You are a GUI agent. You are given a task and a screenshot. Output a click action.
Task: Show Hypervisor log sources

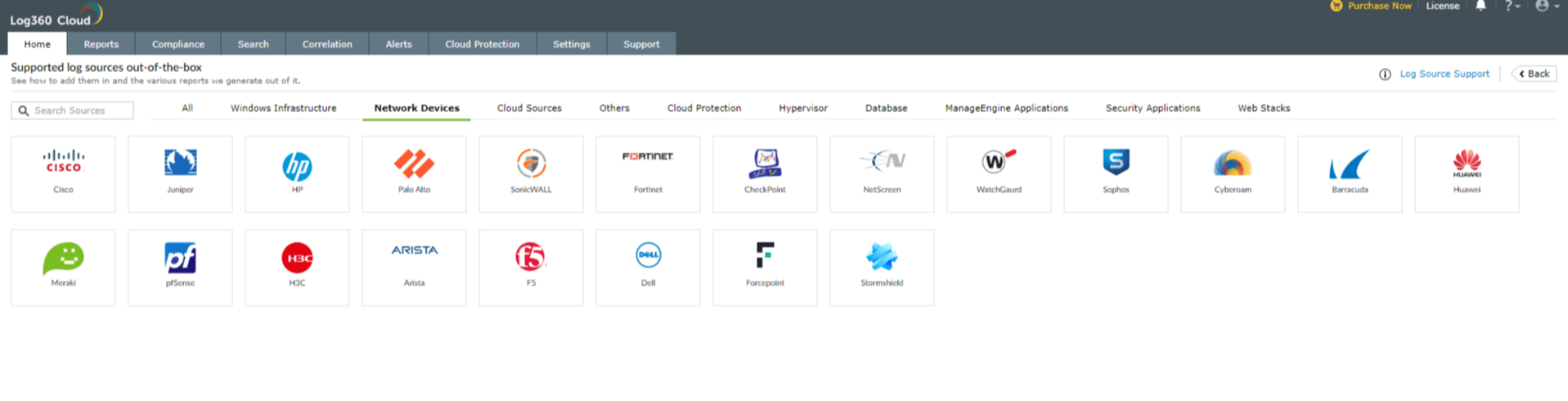(803, 108)
